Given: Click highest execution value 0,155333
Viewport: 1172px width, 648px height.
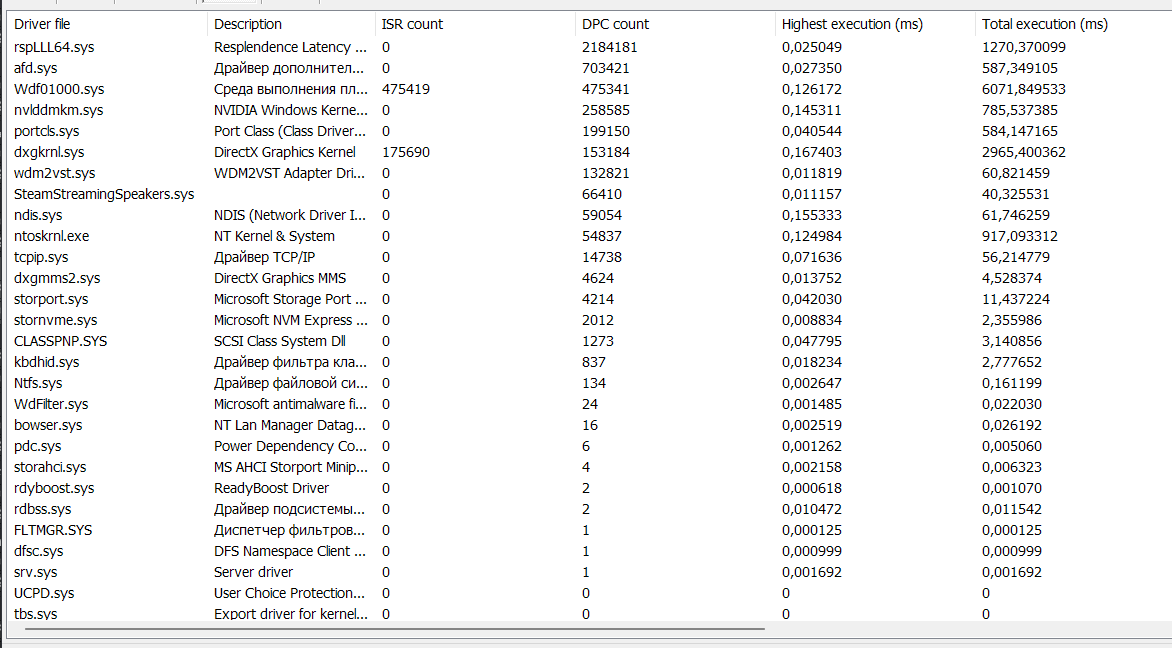Looking at the screenshot, I should click(812, 215).
